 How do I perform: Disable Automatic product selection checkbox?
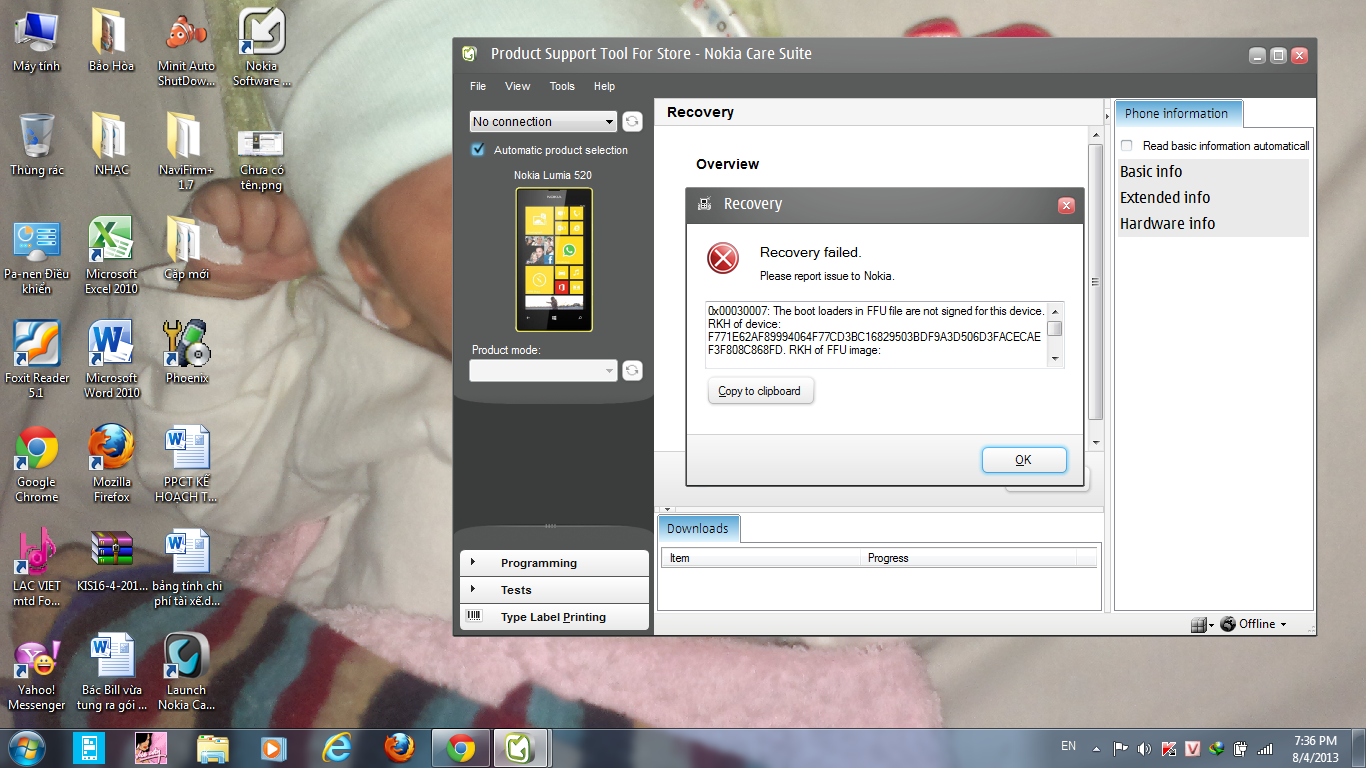click(x=478, y=150)
